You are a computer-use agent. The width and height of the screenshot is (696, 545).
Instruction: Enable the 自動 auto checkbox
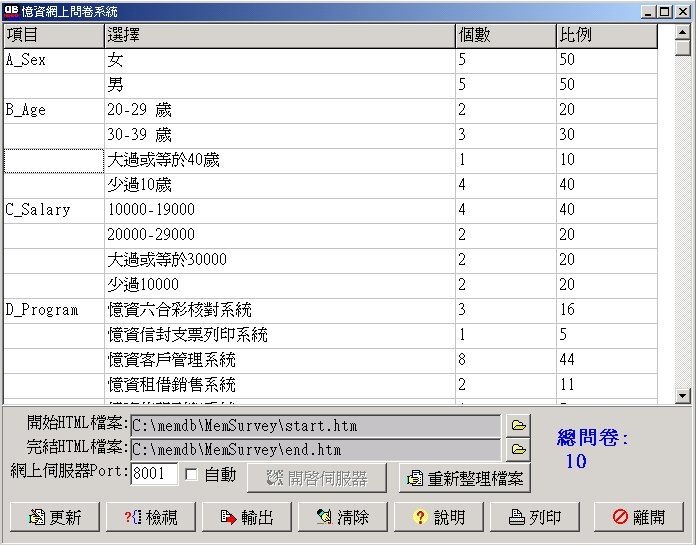click(193, 475)
